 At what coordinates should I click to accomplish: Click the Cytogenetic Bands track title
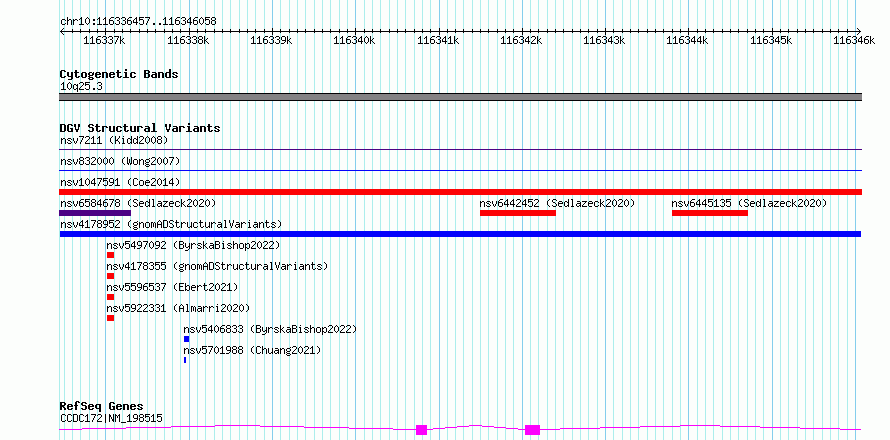[x=119, y=74]
